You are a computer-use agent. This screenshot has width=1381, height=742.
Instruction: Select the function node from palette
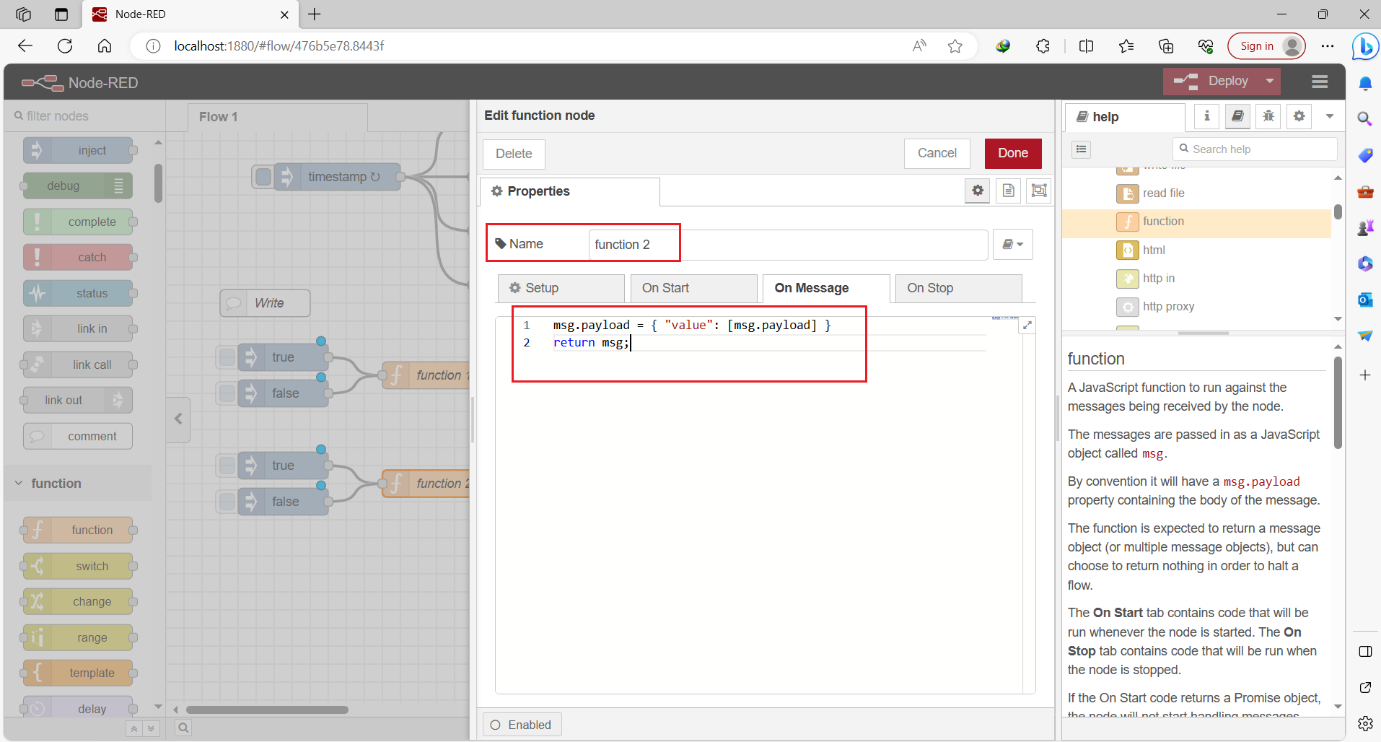pos(77,529)
